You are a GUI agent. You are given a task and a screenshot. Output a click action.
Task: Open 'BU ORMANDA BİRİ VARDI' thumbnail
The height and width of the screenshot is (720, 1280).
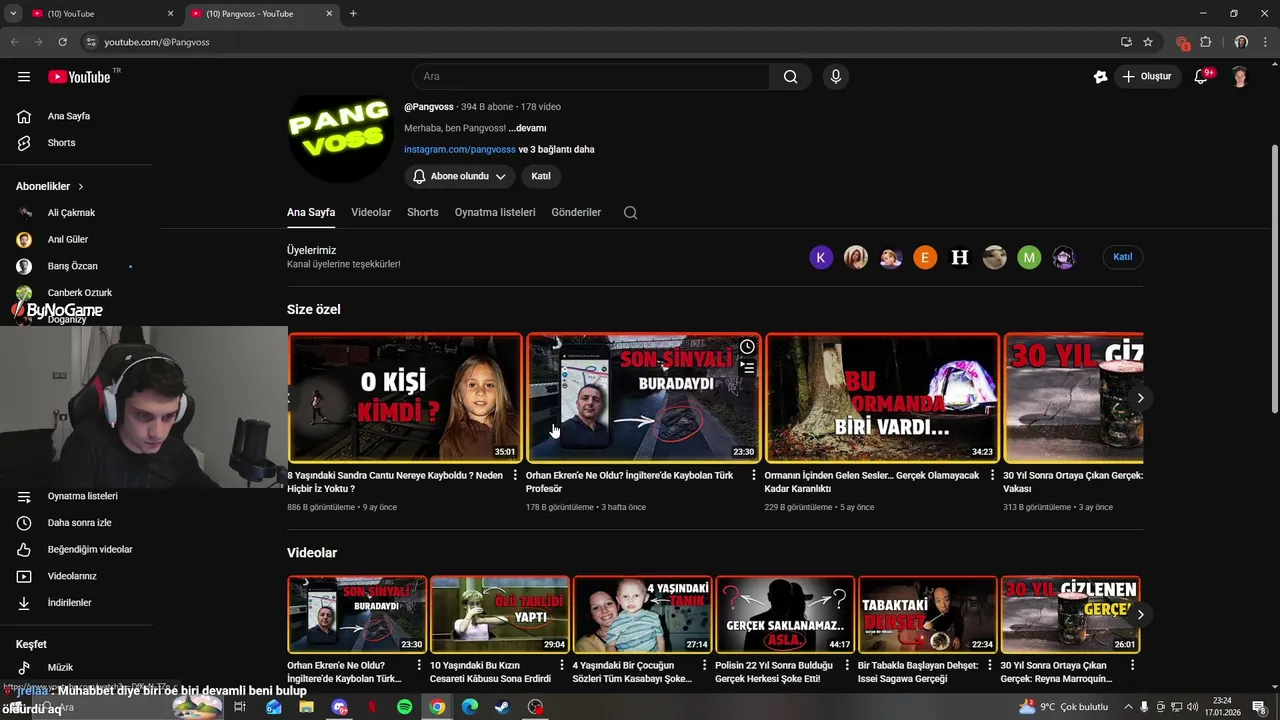[882, 397]
